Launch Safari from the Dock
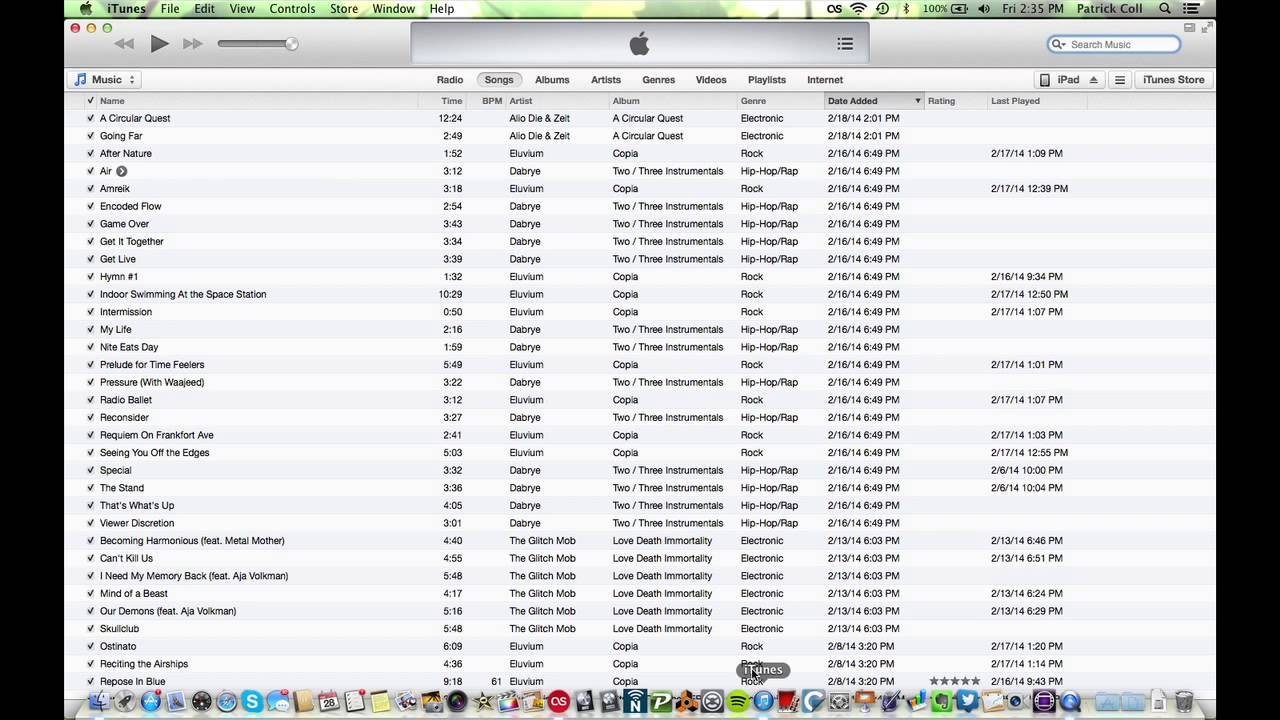Image resolution: width=1280 pixels, height=720 pixels. (228, 702)
